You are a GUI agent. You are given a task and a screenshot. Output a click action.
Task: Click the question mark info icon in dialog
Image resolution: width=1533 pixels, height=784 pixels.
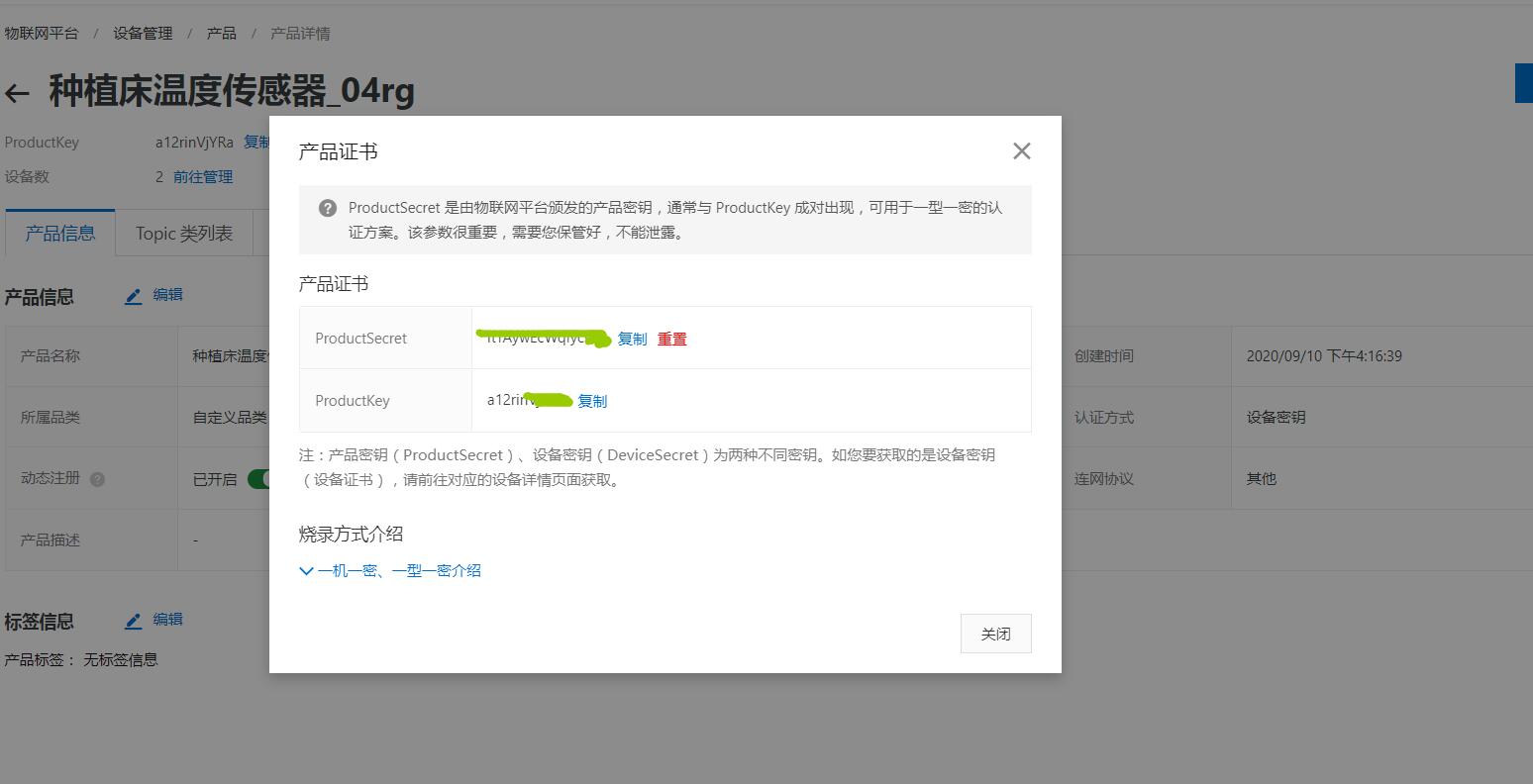pyautogui.click(x=328, y=208)
